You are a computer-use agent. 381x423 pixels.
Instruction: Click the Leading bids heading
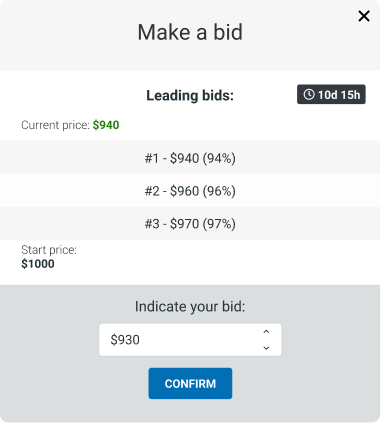click(190, 96)
